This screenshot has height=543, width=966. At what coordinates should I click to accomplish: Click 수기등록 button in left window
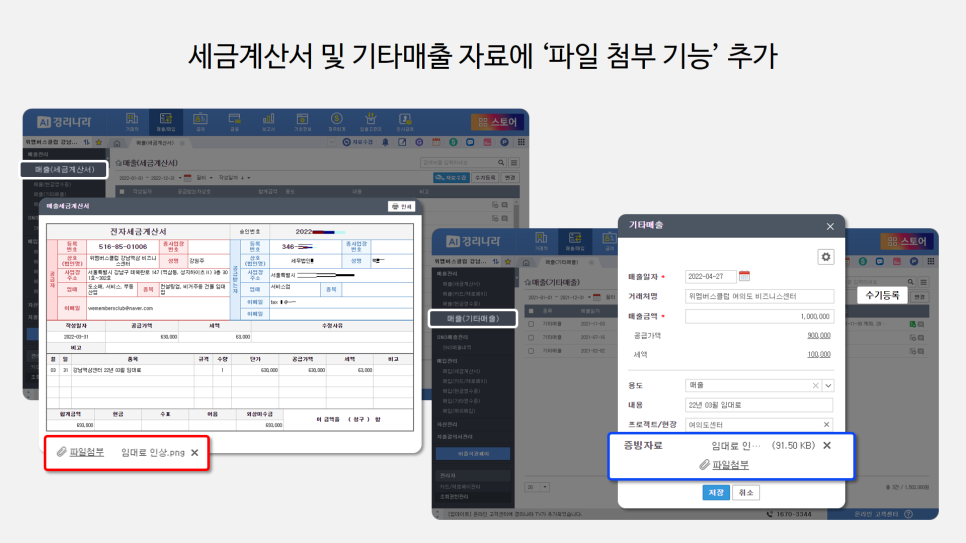485,178
